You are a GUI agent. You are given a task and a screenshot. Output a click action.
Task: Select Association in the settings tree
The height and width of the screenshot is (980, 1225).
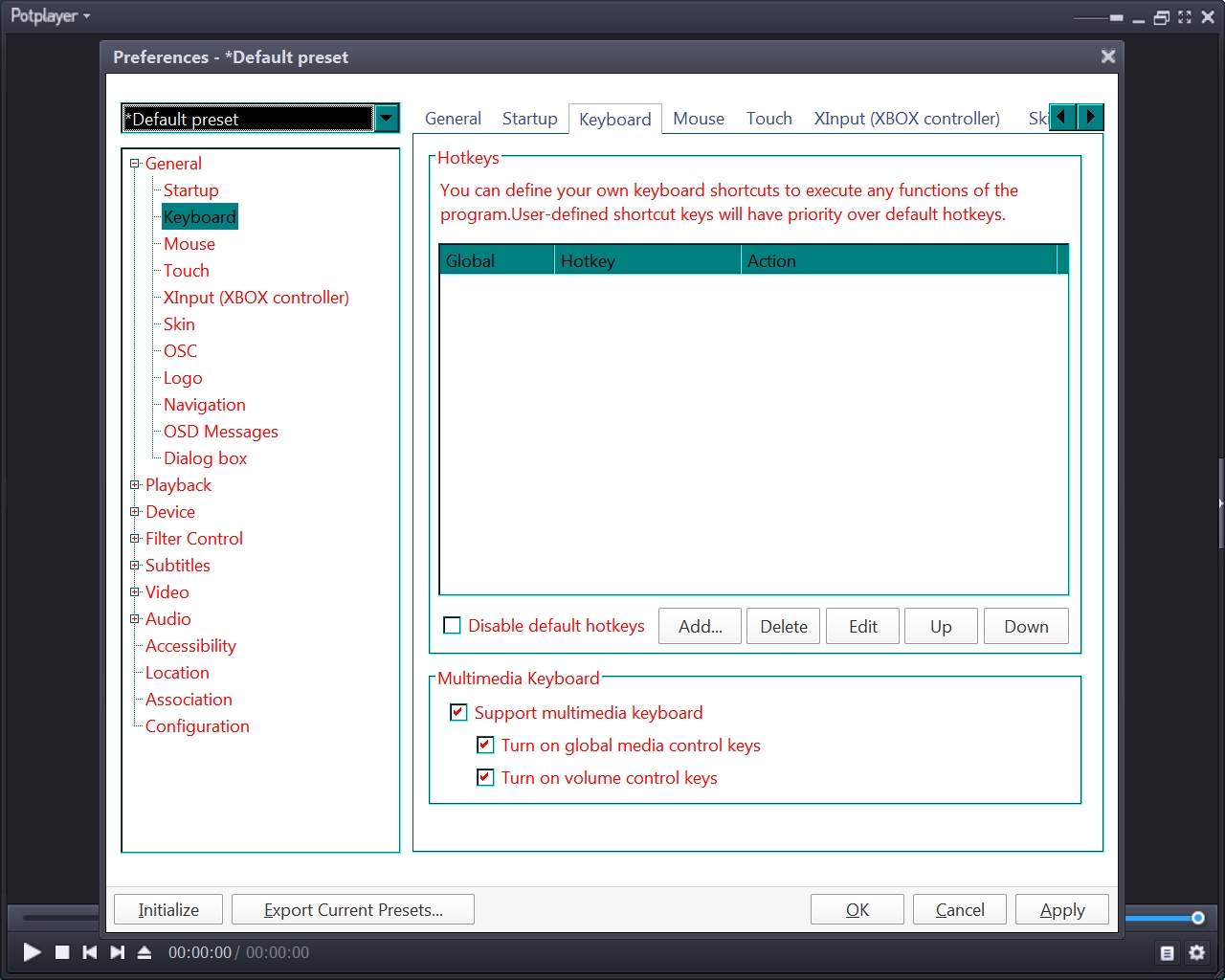189,700
